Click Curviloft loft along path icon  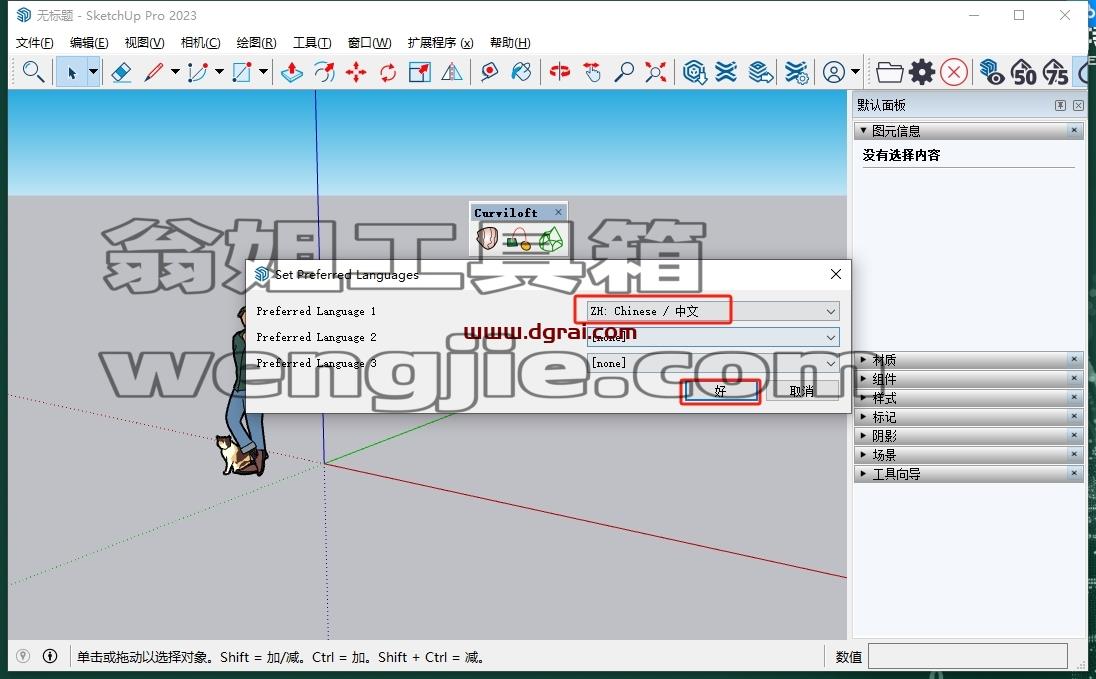pos(519,239)
